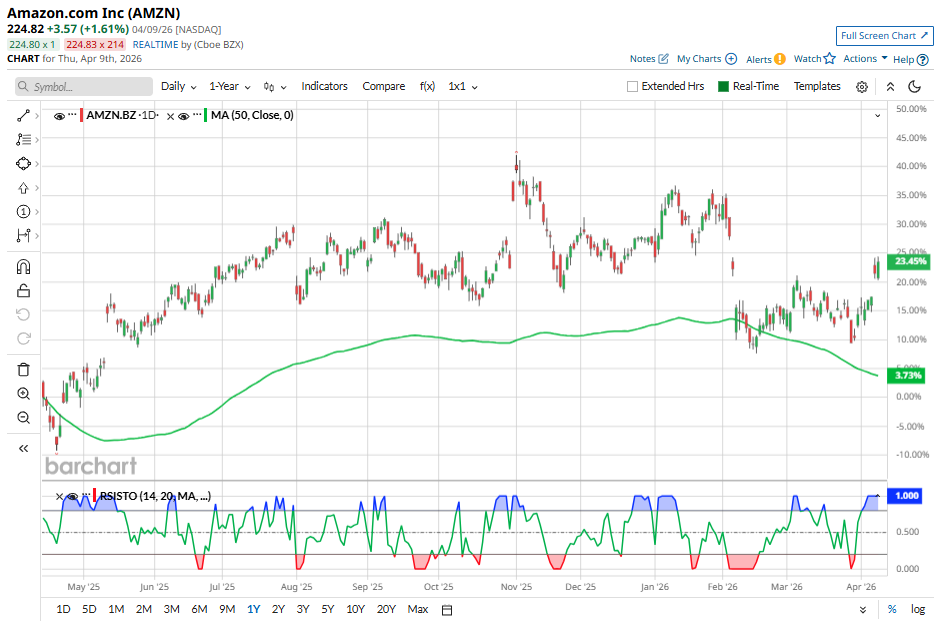Click the lock drawings icon
The image size is (943, 624).
[x=23, y=291]
